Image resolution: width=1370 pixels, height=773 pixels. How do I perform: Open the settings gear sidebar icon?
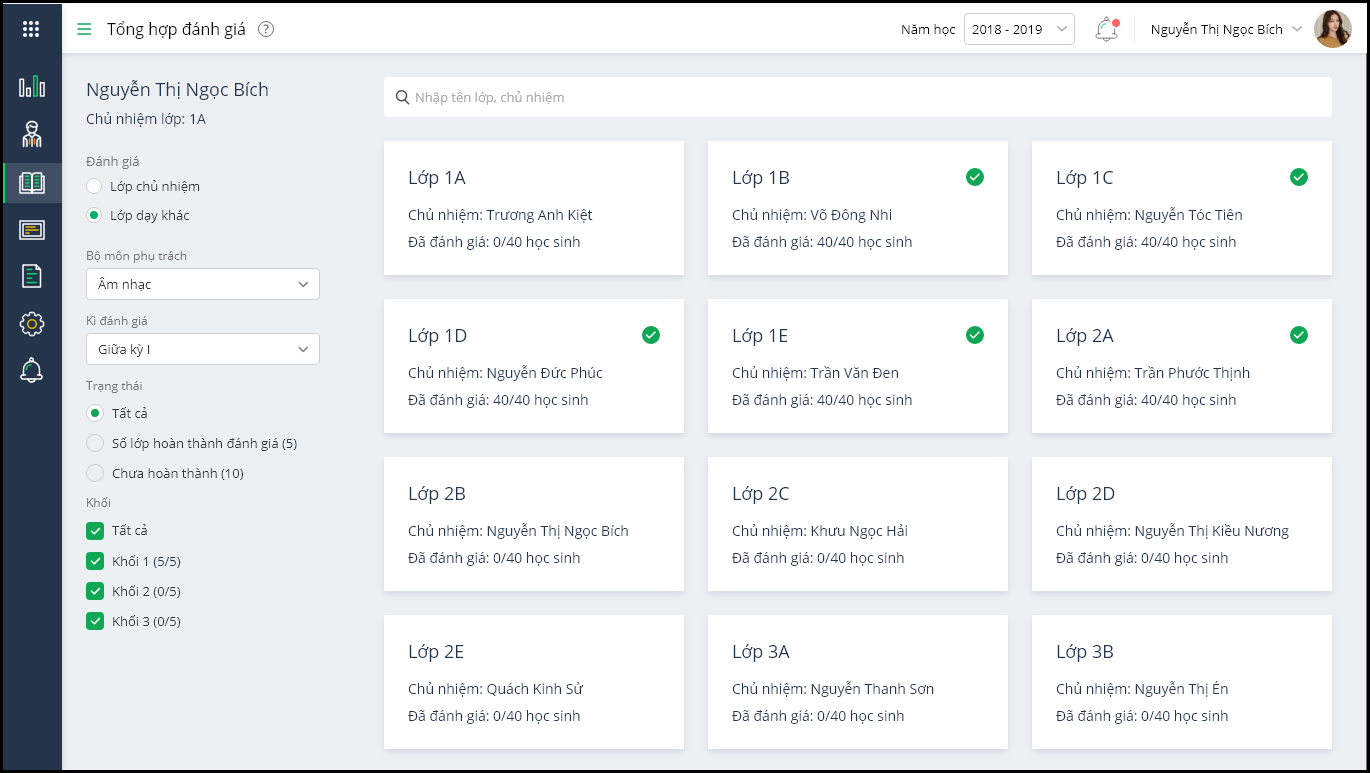point(32,323)
